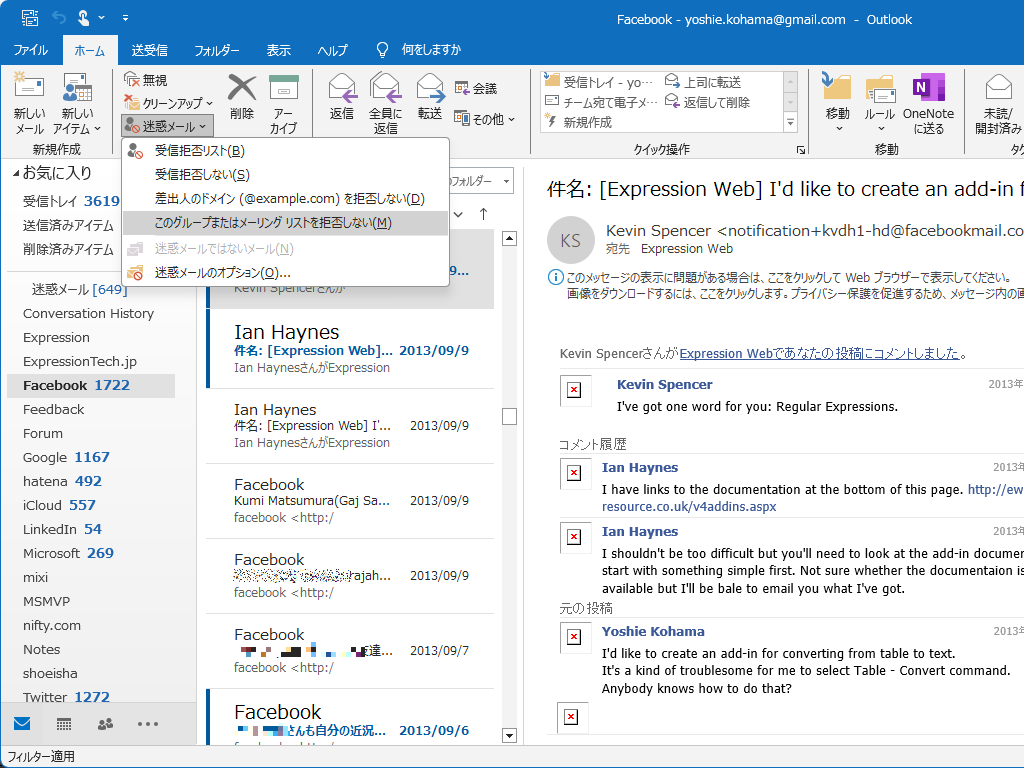Click the Delete (削除) X icon
The height and width of the screenshot is (768, 1024).
(x=242, y=88)
